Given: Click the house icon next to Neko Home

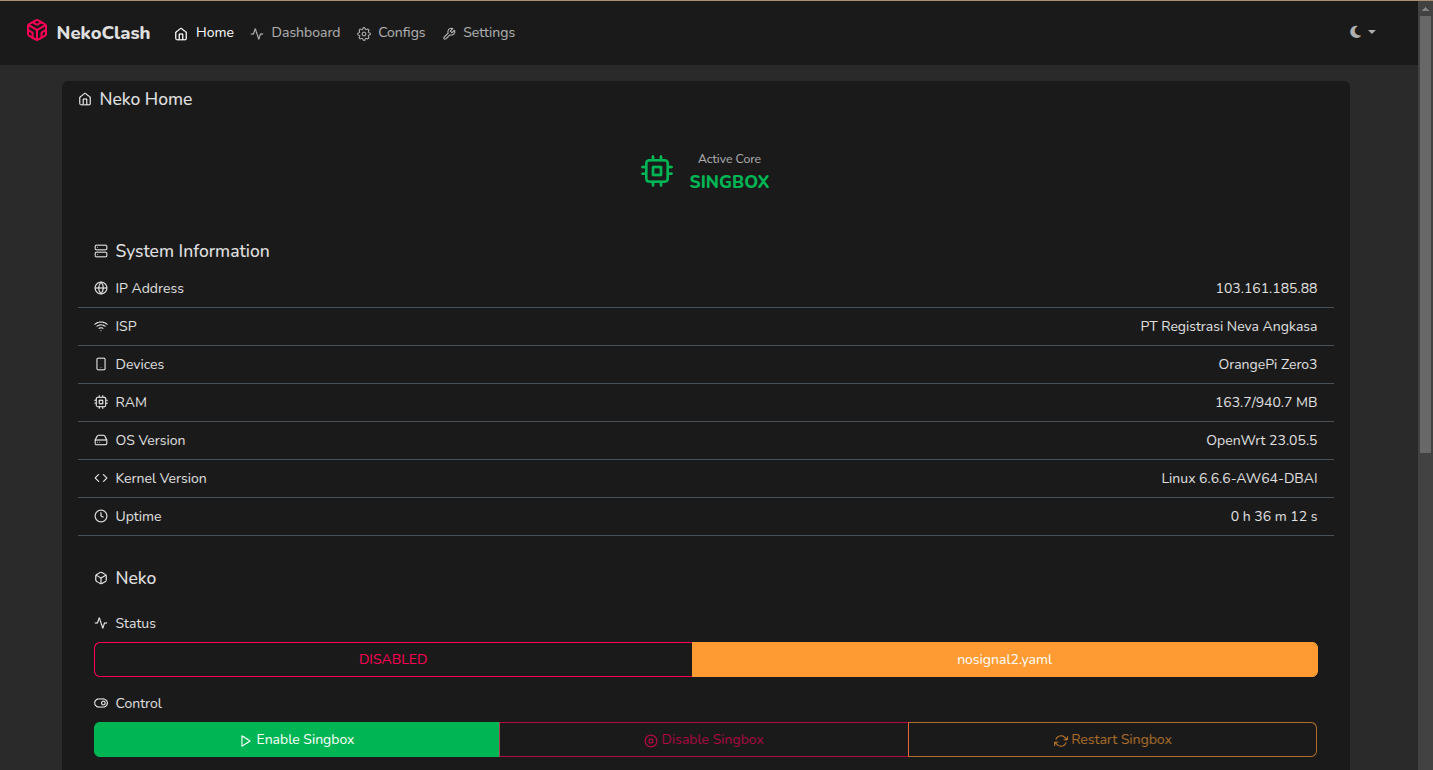Looking at the screenshot, I should pos(85,100).
